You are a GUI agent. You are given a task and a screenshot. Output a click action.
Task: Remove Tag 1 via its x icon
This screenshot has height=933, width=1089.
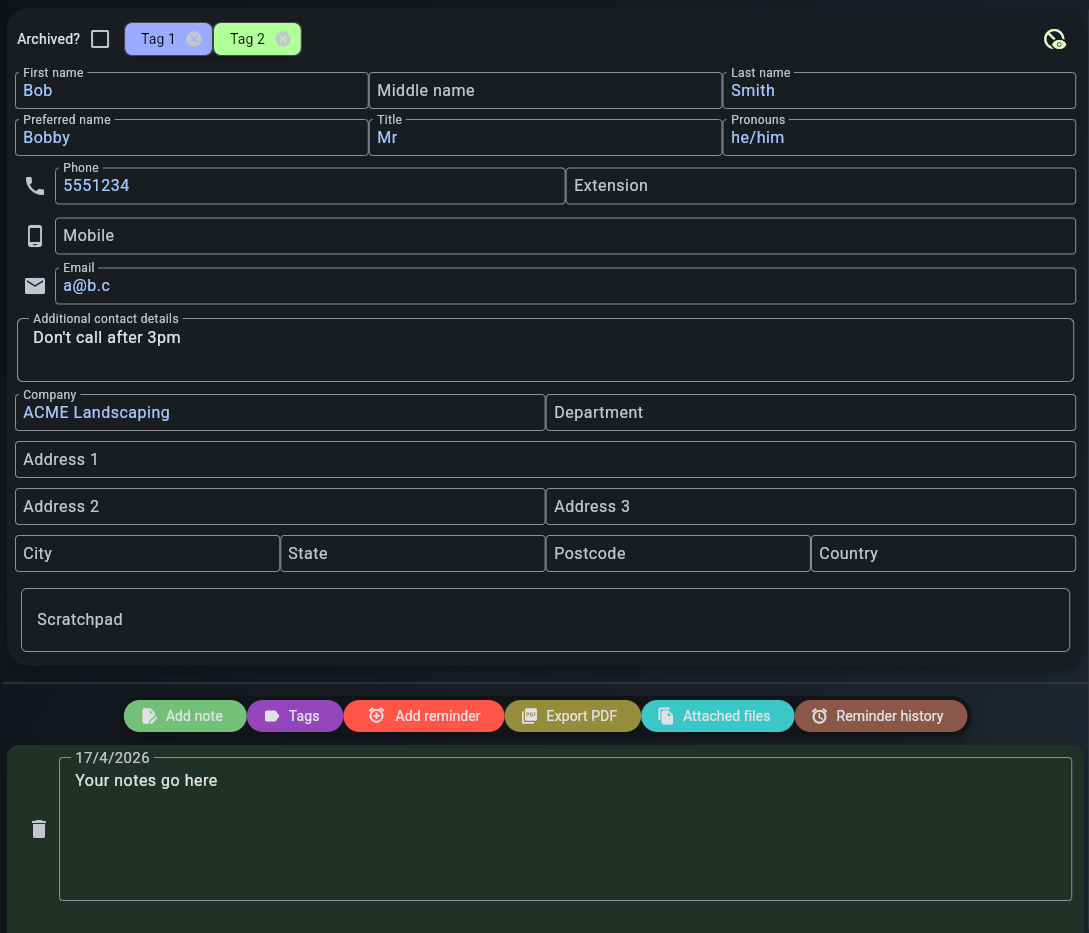(194, 39)
